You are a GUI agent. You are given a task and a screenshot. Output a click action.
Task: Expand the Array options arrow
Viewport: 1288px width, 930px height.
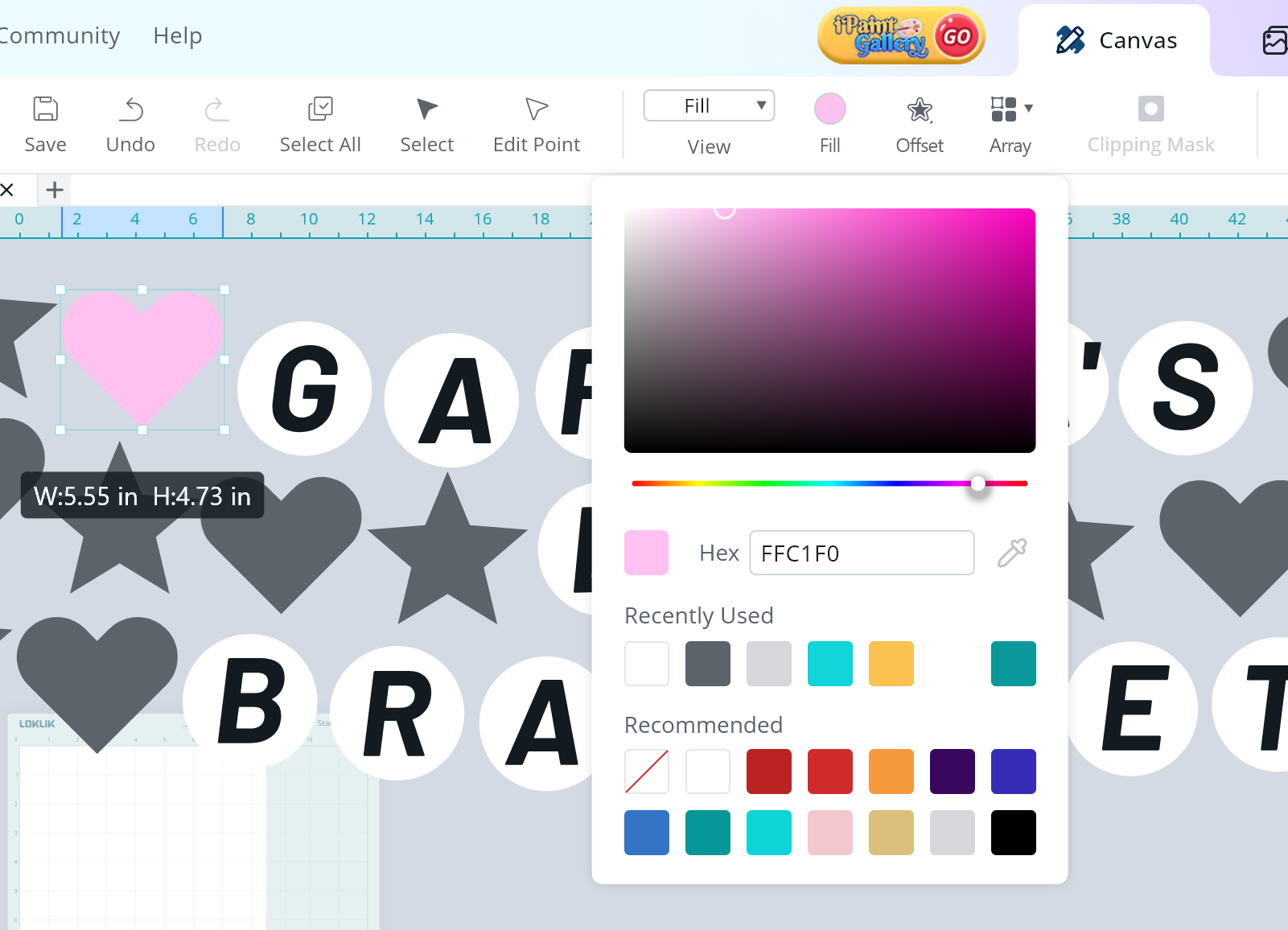click(x=1029, y=108)
